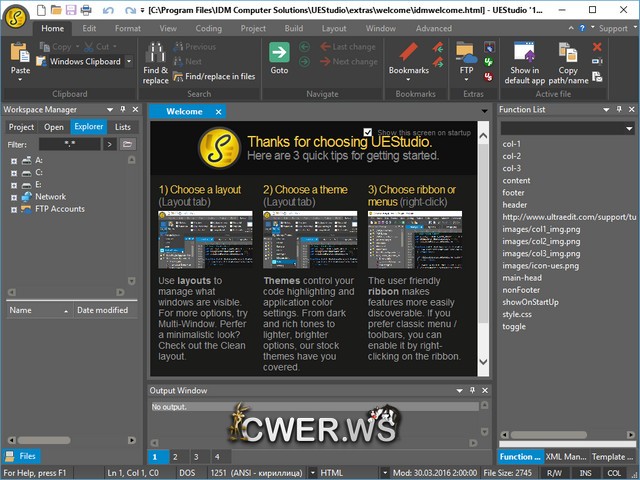640x480 pixels.
Task: Toggle Show this screen on startup checkbox
Action: pyautogui.click(x=367, y=132)
